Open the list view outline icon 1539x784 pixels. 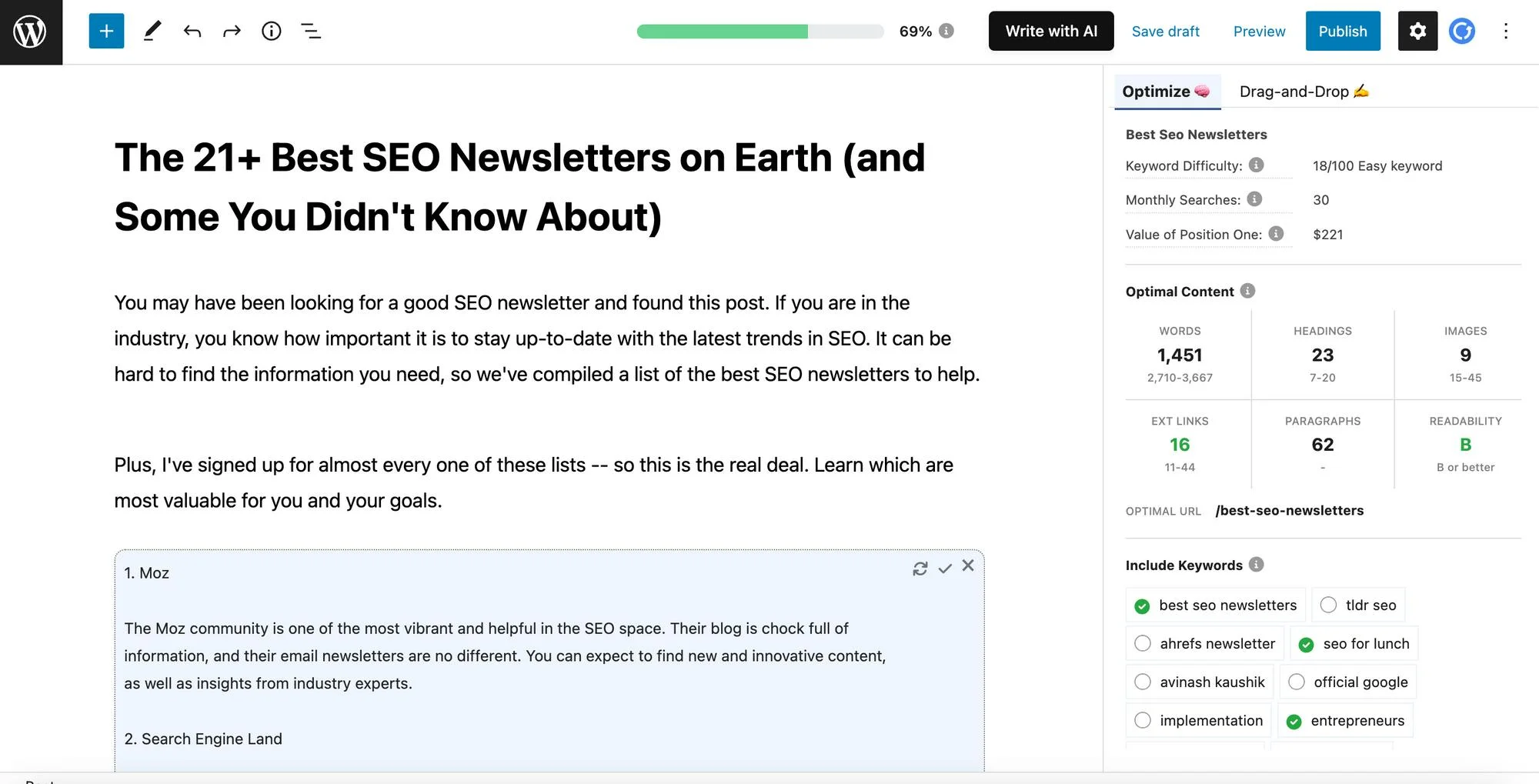click(x=311, y=32)
